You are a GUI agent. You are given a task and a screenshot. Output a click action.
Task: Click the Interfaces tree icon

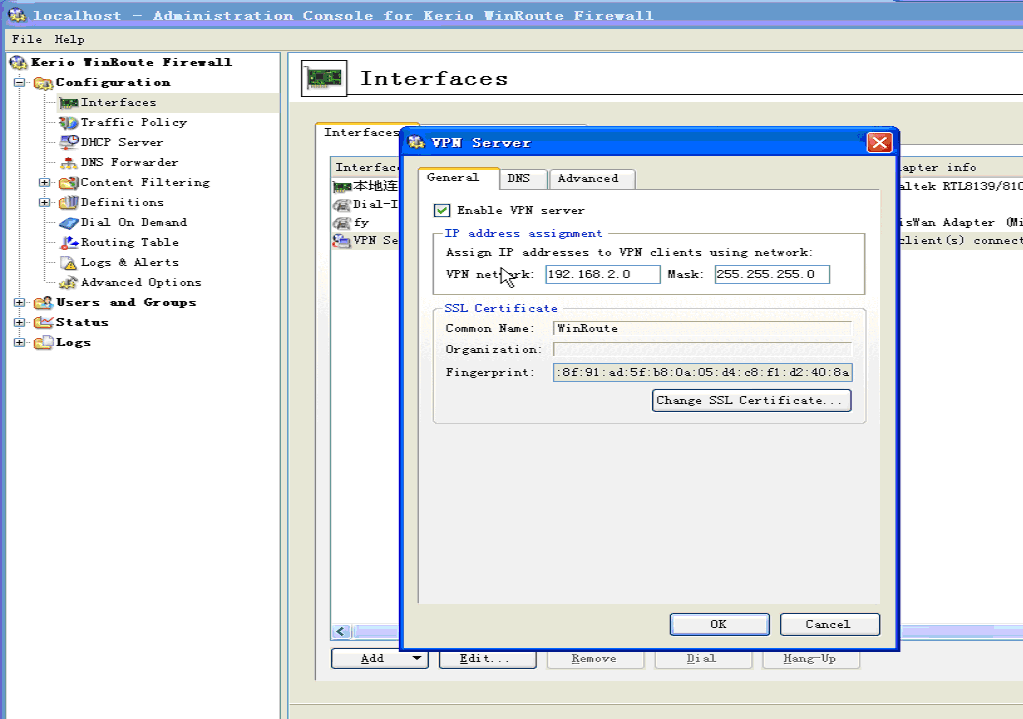(x=68, y=102)
